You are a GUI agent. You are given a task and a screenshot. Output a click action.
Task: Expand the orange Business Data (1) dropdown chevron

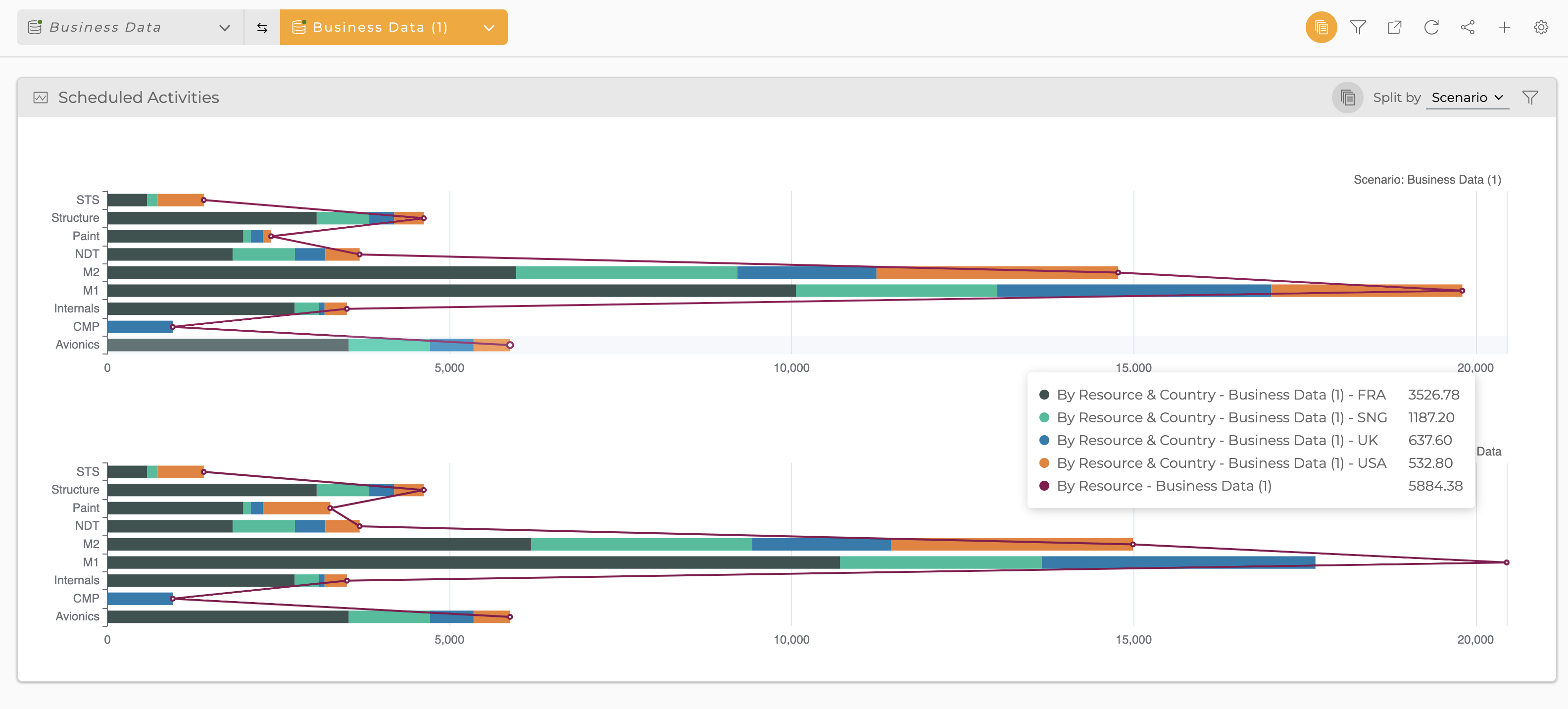click(488, 27)
